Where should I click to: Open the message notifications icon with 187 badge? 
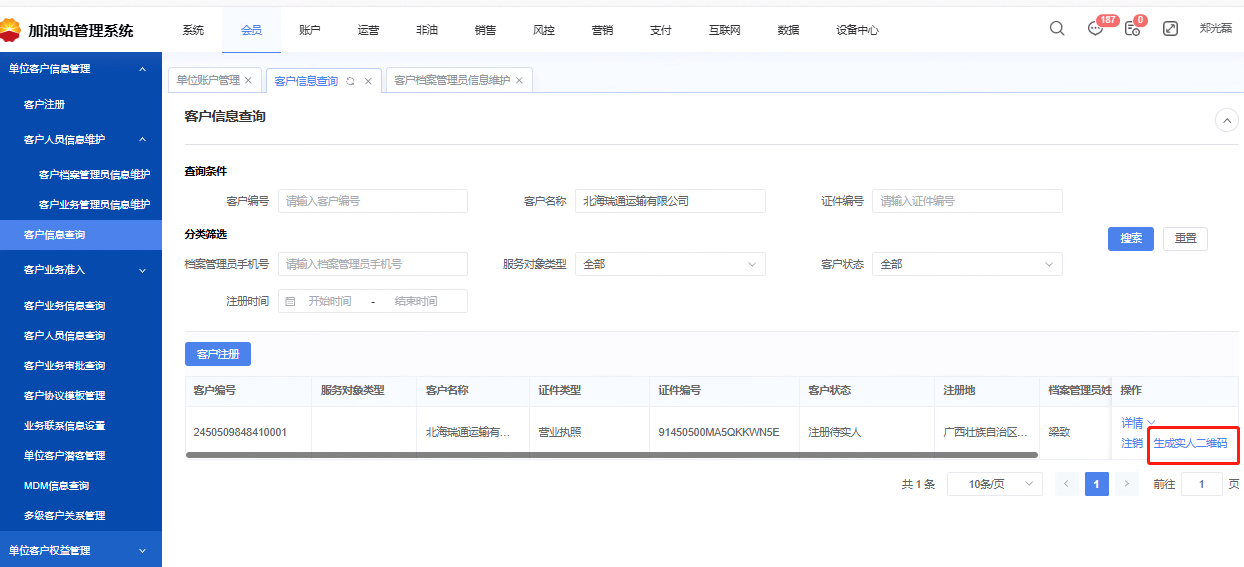click(1096, 29)
